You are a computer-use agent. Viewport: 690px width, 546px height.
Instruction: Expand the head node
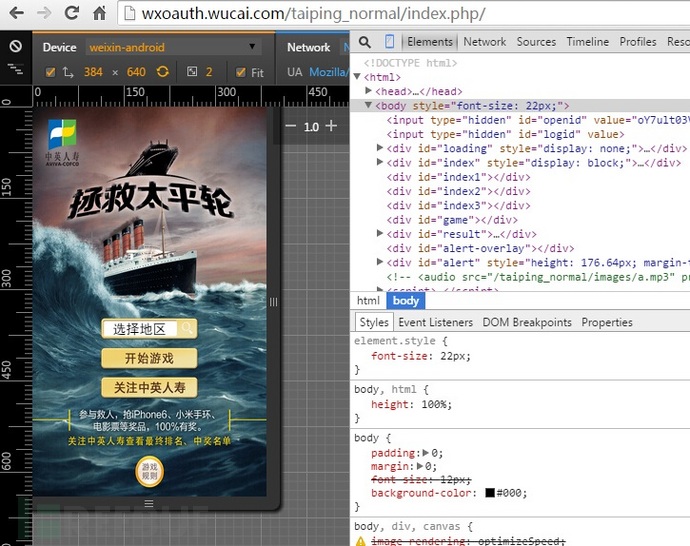point(369,90)
